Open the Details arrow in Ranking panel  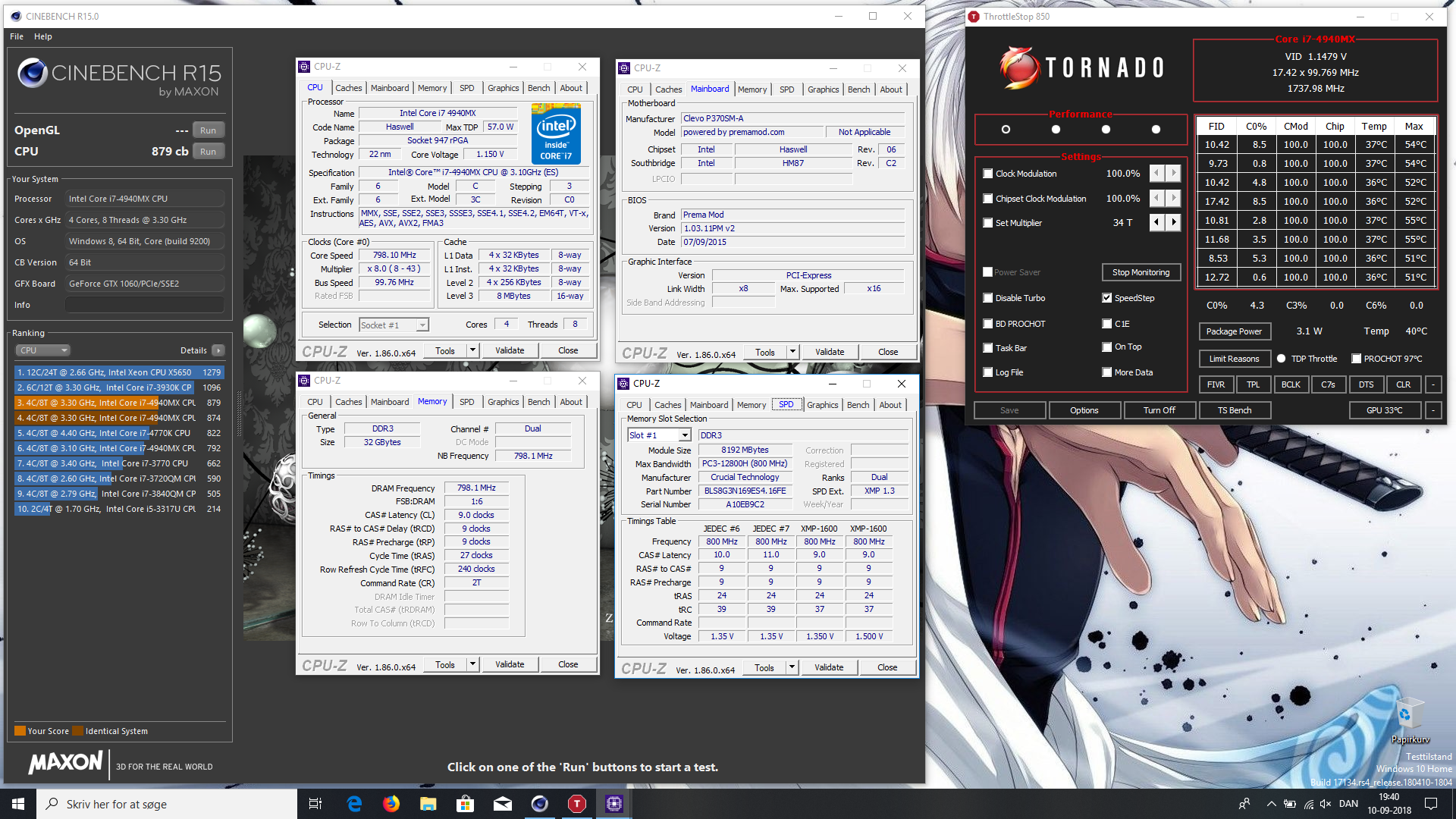pyautogui.click(x=218, y=350)
